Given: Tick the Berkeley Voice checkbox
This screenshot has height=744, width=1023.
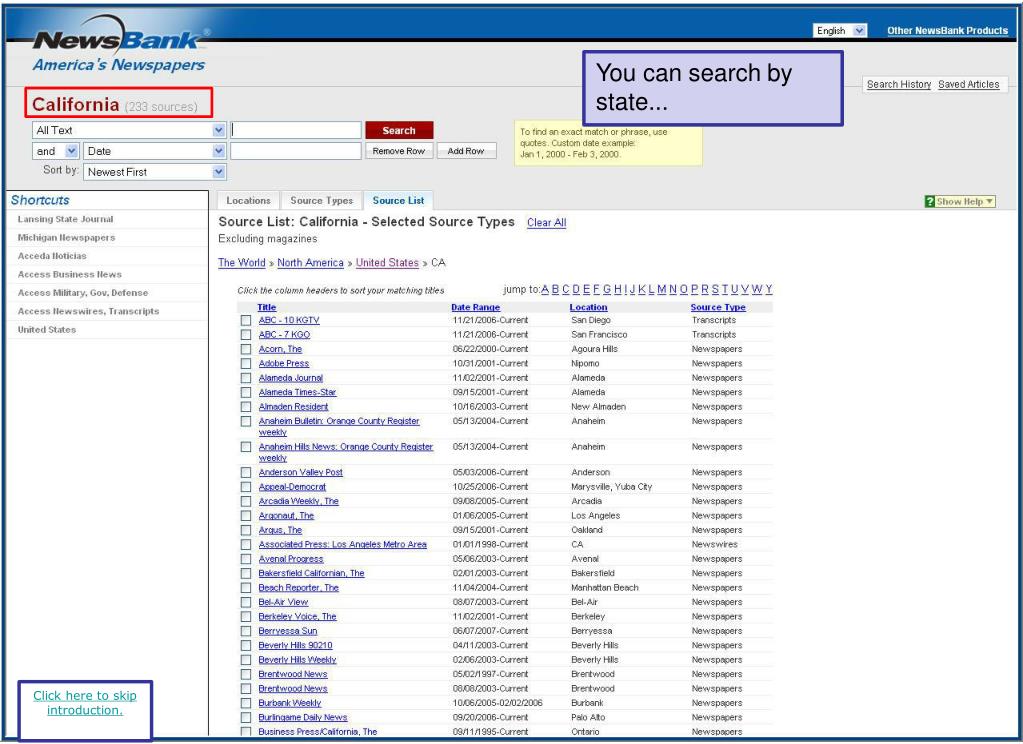Looking at the screenshot, I should (x=245, y=617).
